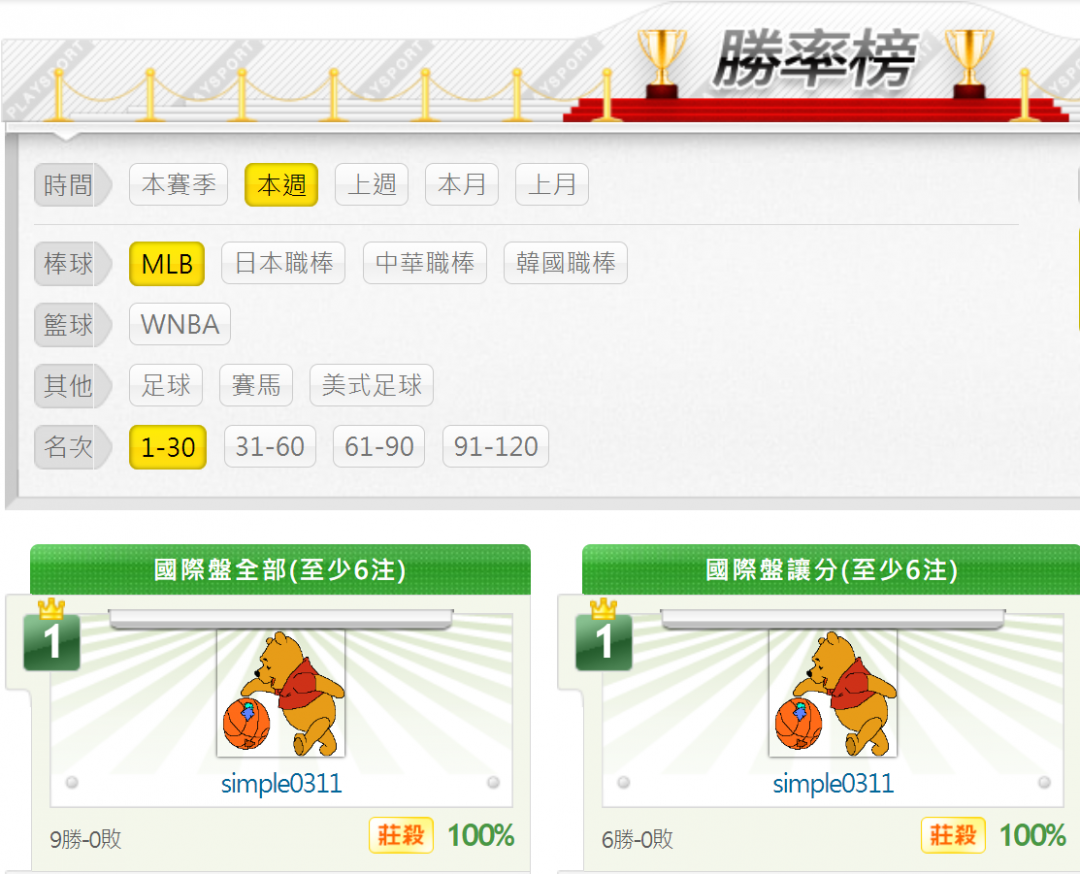Select the MLB league filter
This screenshot has width=1080, height=874.
tap(167, 263)
